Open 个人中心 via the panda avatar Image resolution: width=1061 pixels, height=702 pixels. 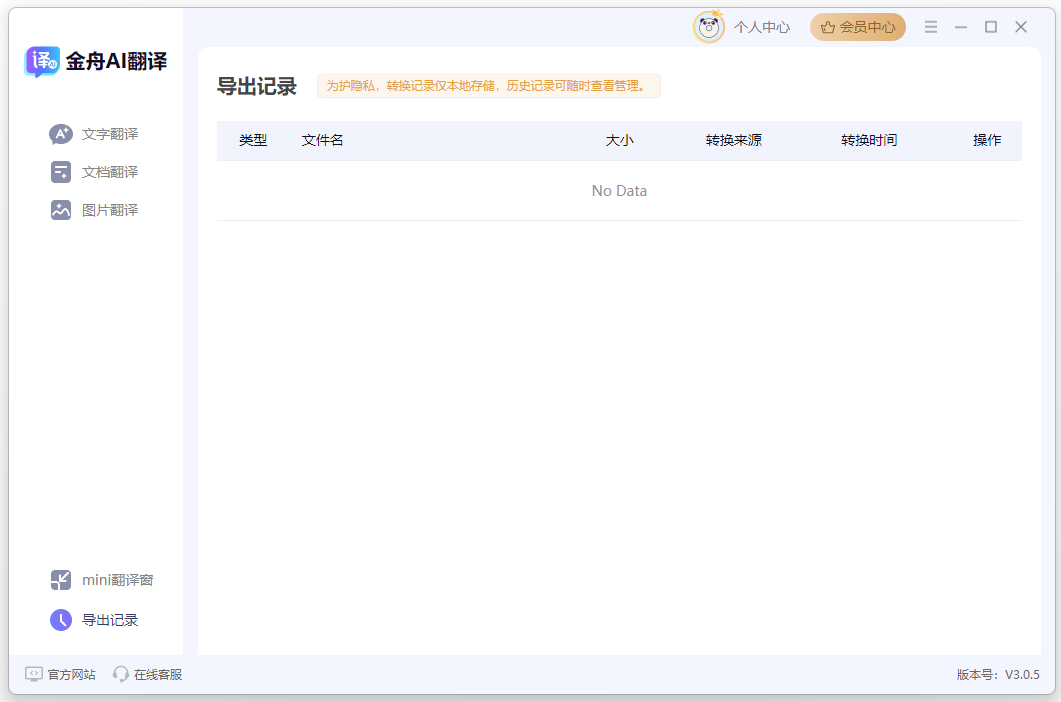tap(708, 27)
